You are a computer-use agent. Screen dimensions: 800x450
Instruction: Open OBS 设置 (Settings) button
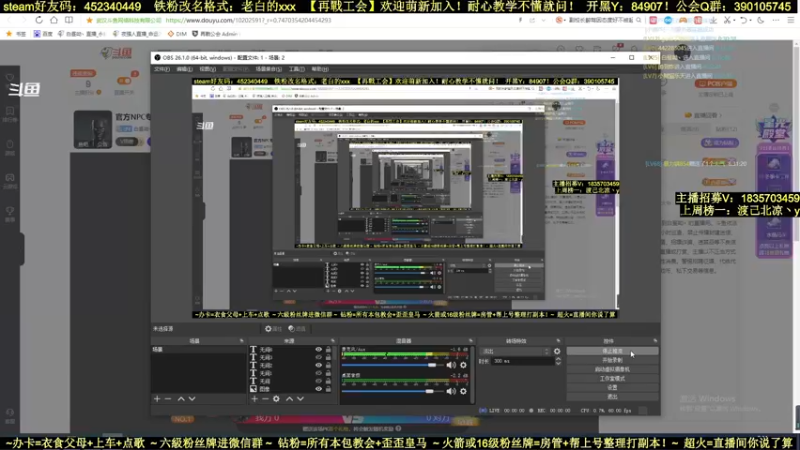click(612, 388)
